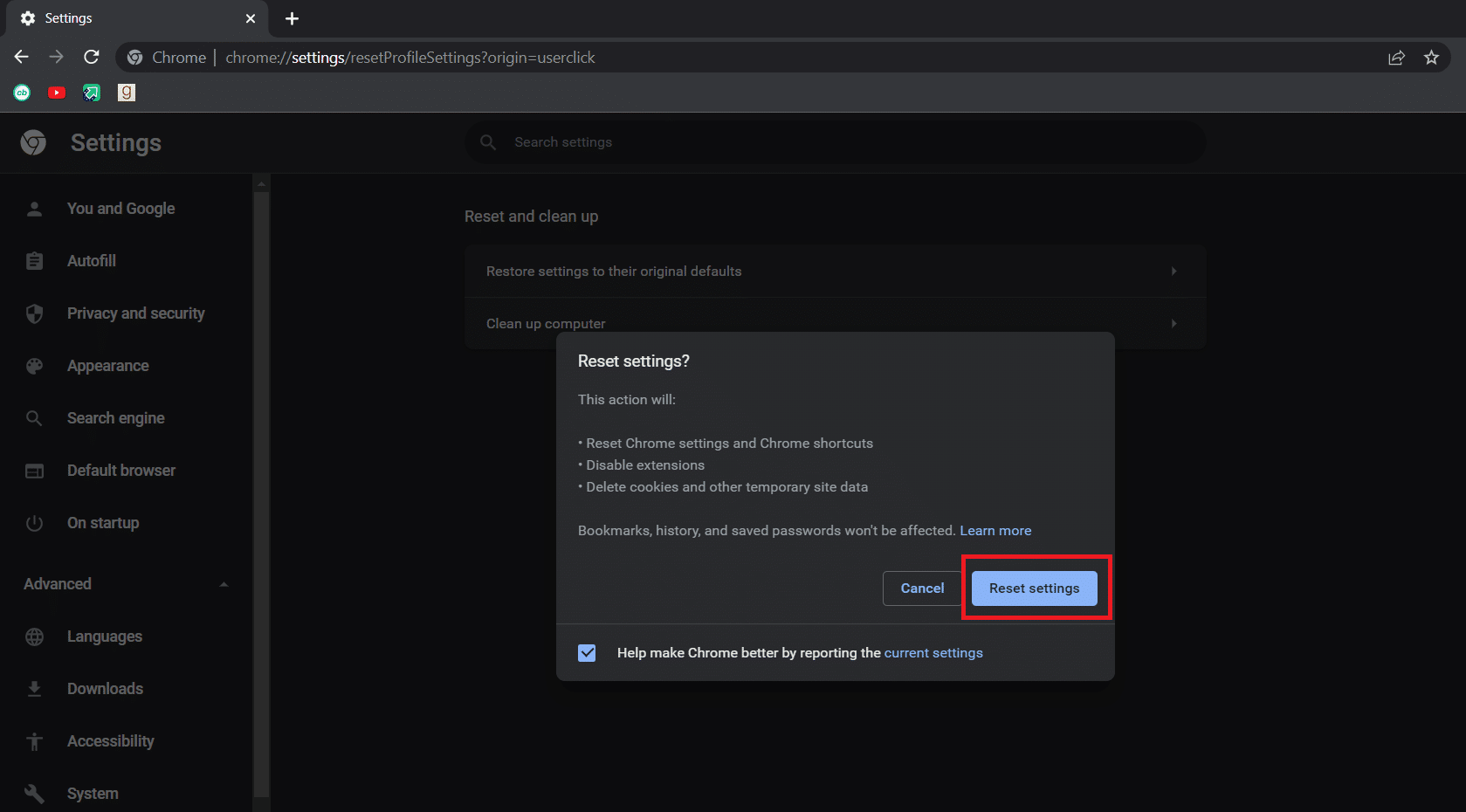Click the magnifier icon in Search settings
The height and width of the screenshot is (812, 1466).
(488, 142)
